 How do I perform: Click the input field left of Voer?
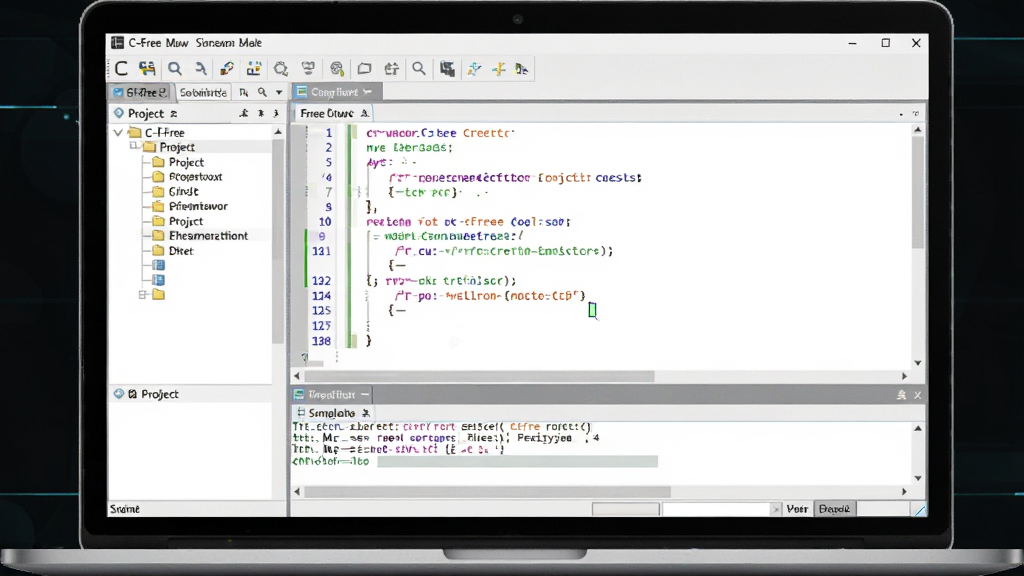pyautogui.click(x=716, y=509)
